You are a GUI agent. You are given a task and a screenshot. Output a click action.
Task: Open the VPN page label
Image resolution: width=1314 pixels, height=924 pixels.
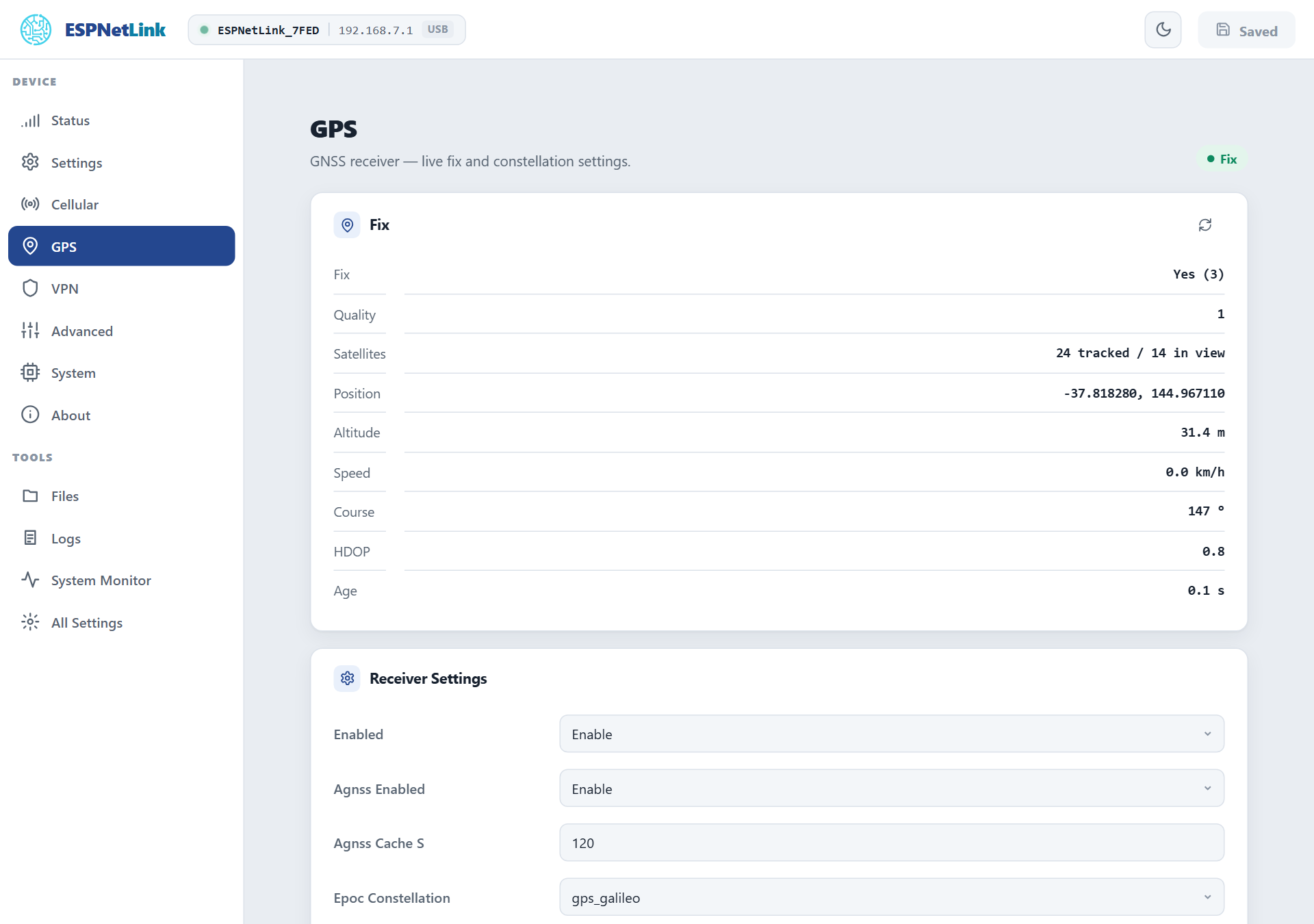point(65,289)
